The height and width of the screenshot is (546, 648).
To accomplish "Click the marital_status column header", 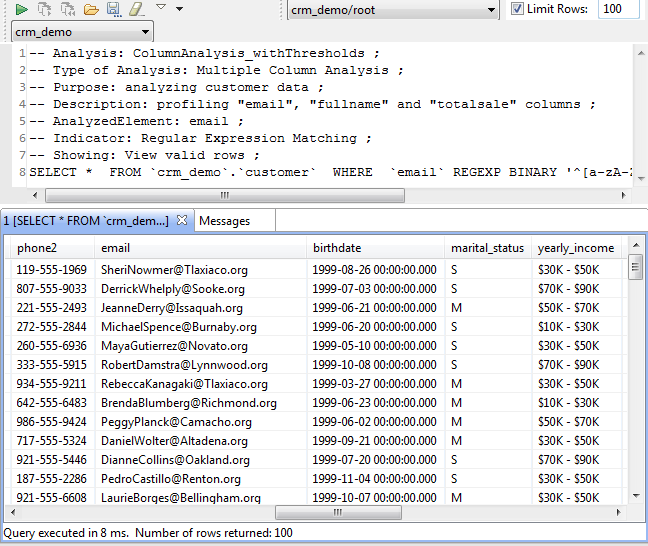I will point(486,247).
